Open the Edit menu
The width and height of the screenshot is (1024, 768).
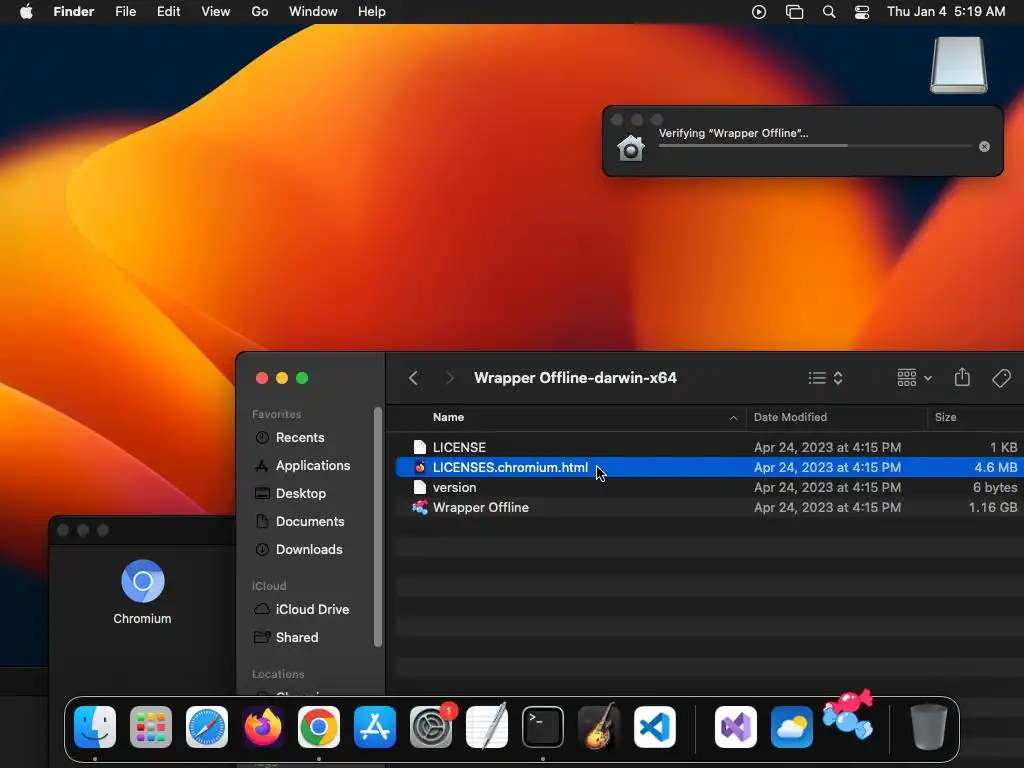tap(168, 12)
